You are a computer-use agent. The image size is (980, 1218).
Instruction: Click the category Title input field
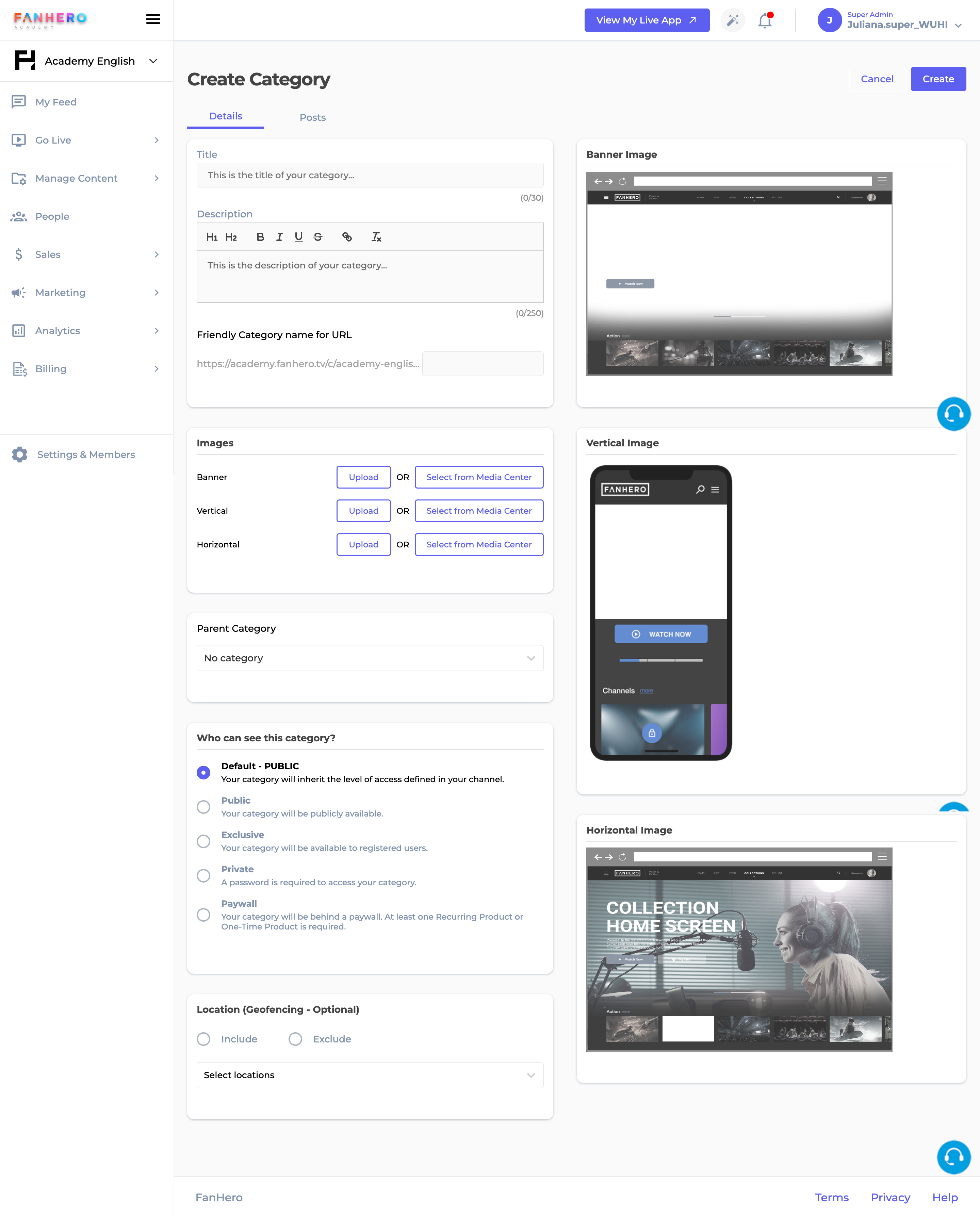pos(370,176)
